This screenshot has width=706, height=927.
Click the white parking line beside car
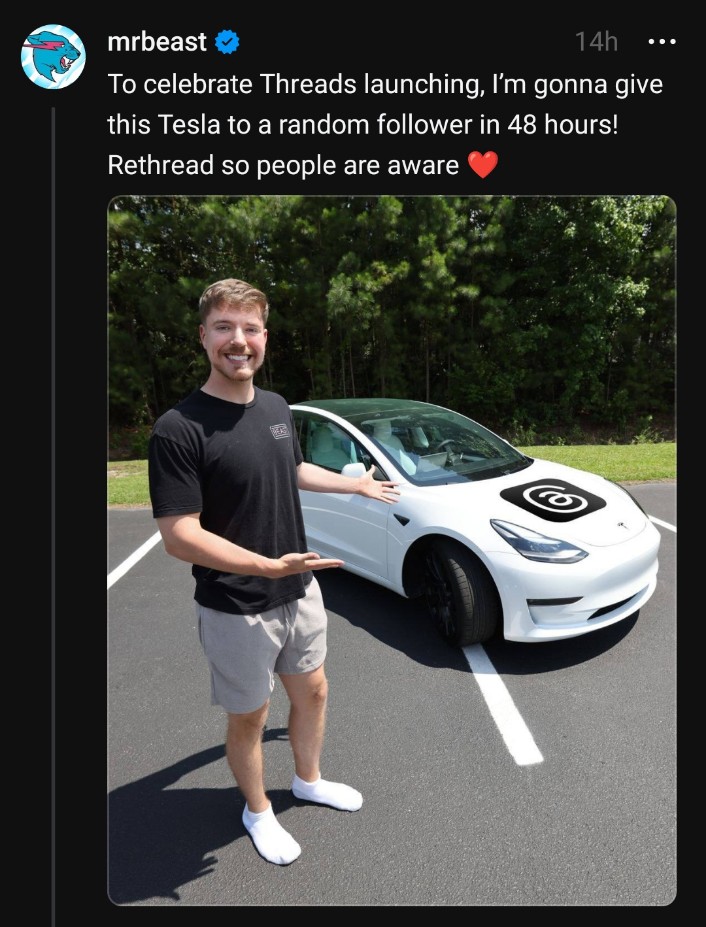pyautogui.click(x=503, y=704)
